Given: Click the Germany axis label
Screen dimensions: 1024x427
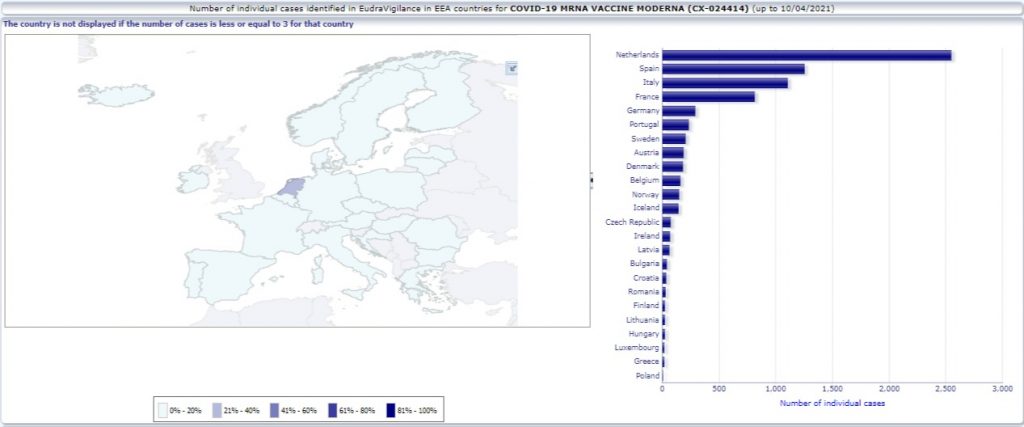Looking at the screenshot, I should click(x=643, y=110).
